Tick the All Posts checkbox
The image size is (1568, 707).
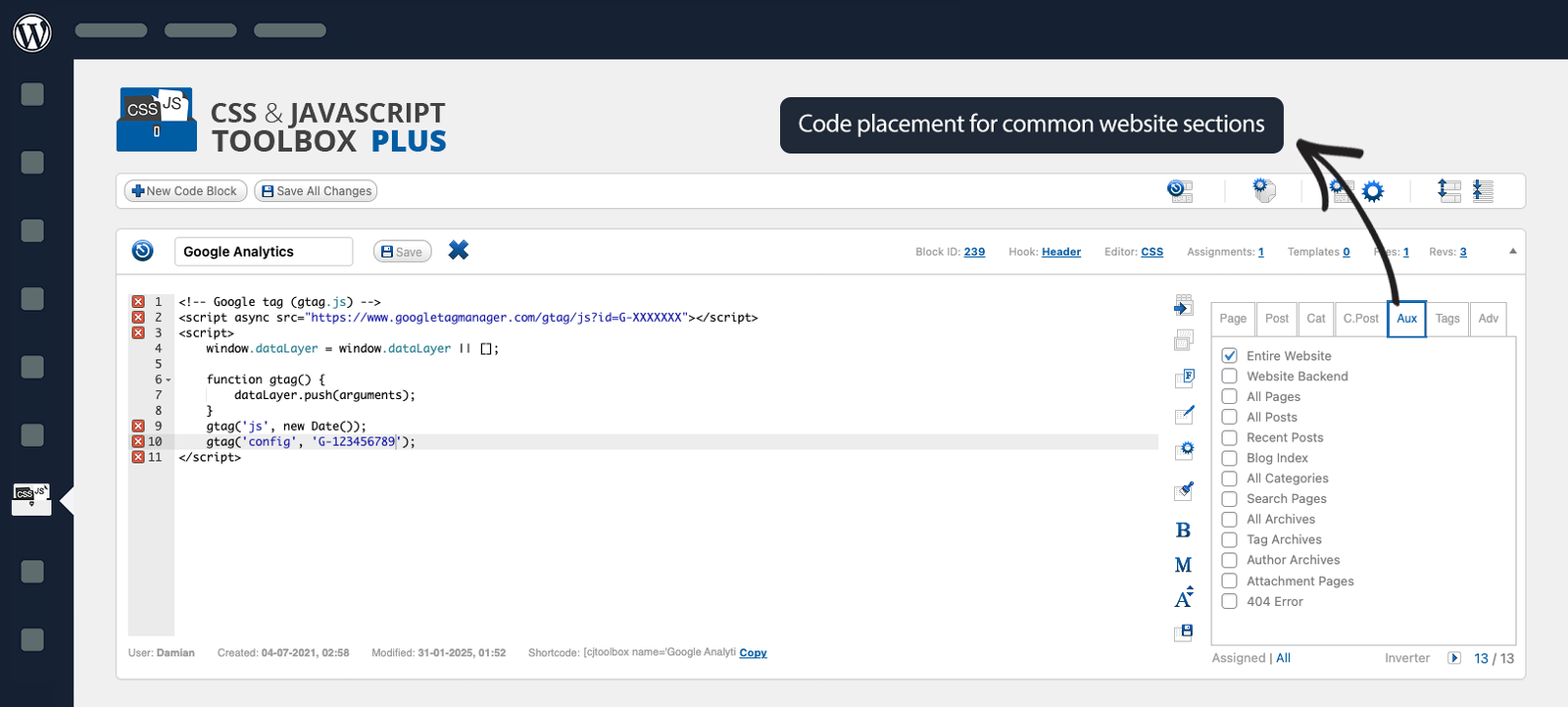coord(1229,417)
